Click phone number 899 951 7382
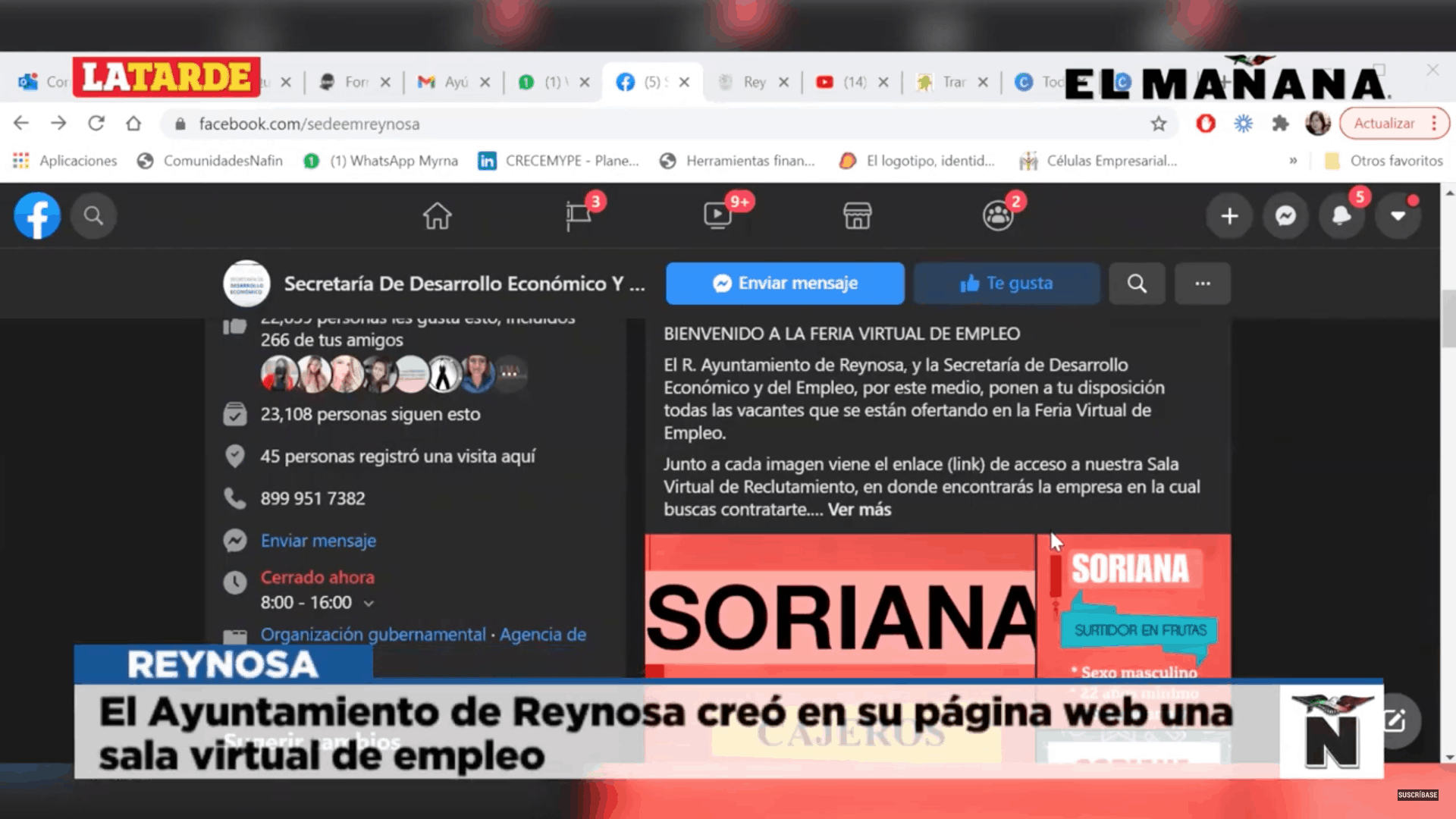This screenshot has height=819, width=1456. [x=312, y=498]
